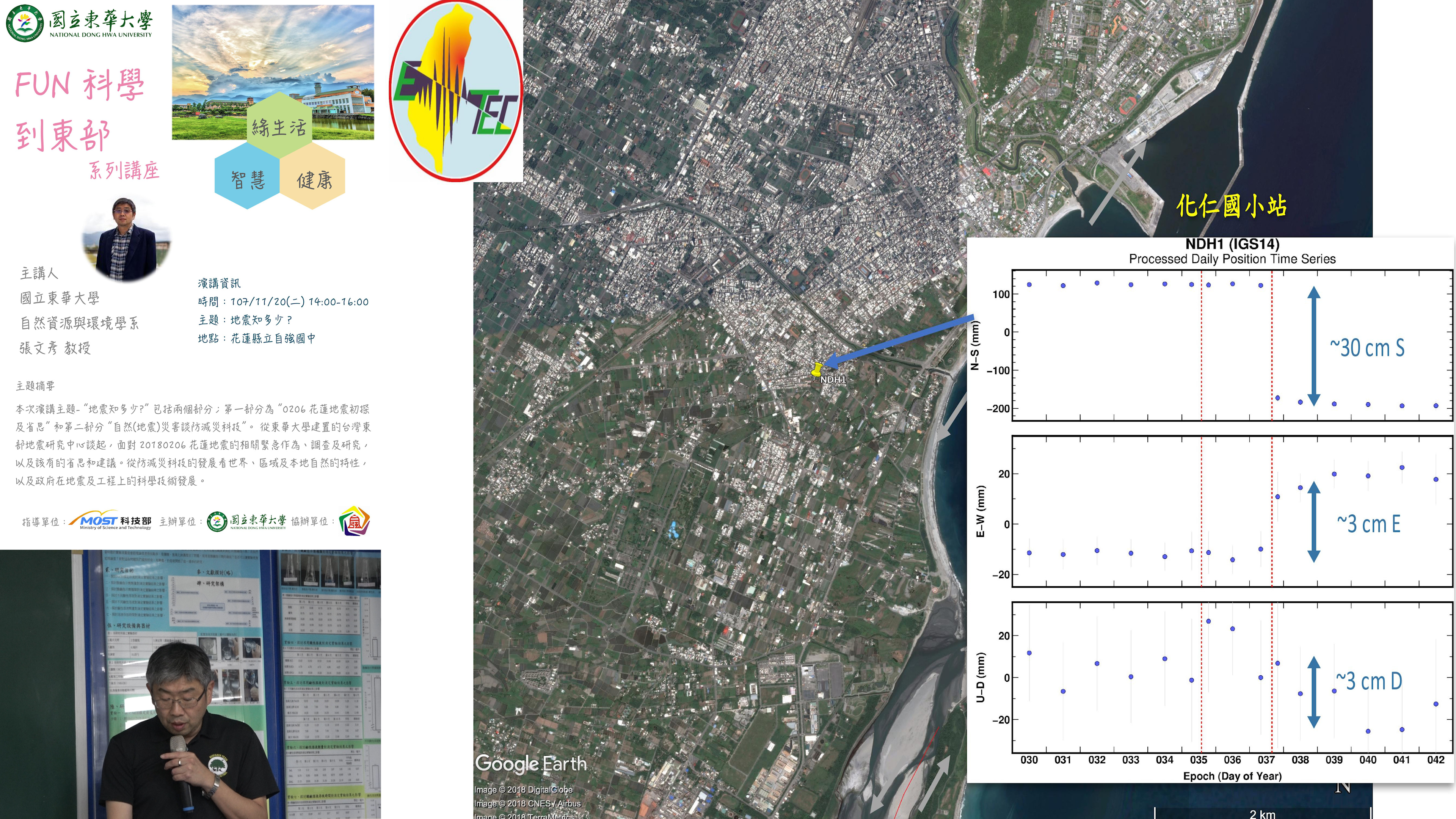Screen dimensions: 1456x819
Task: Click the MOST 科技部 logo
Action: point(111,521)
